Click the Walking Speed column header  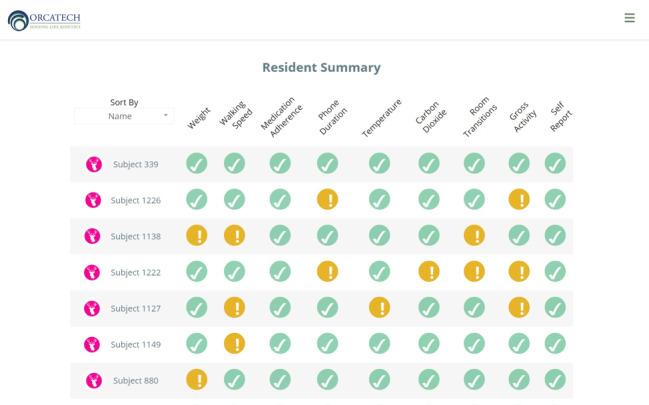click(236, 115)
